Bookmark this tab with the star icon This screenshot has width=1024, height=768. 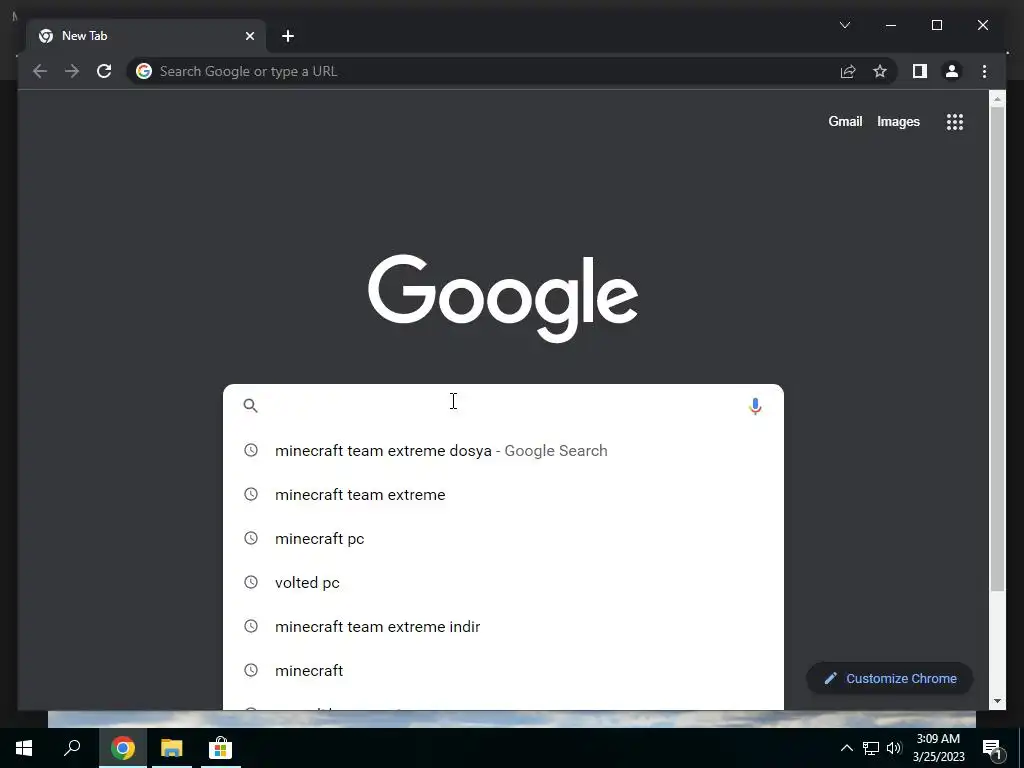(880, 71)
